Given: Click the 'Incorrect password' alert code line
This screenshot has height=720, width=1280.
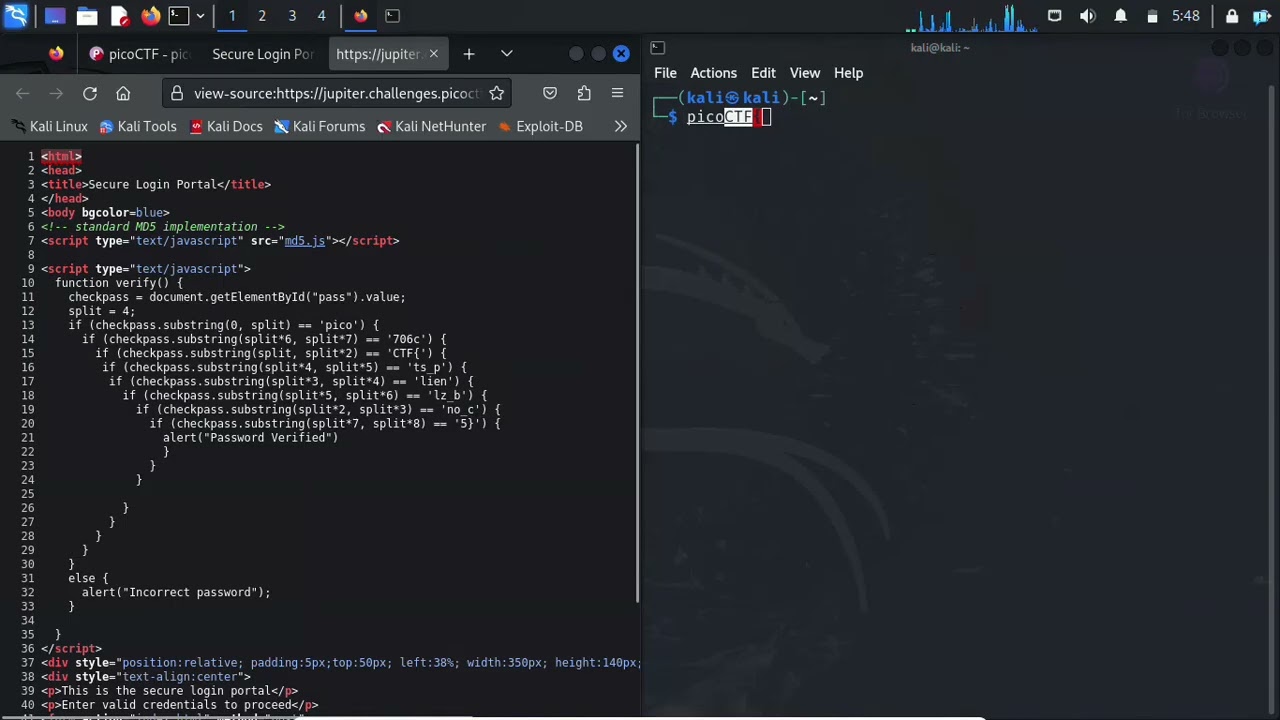Looking at the screenshot, I should coord(176,592).
